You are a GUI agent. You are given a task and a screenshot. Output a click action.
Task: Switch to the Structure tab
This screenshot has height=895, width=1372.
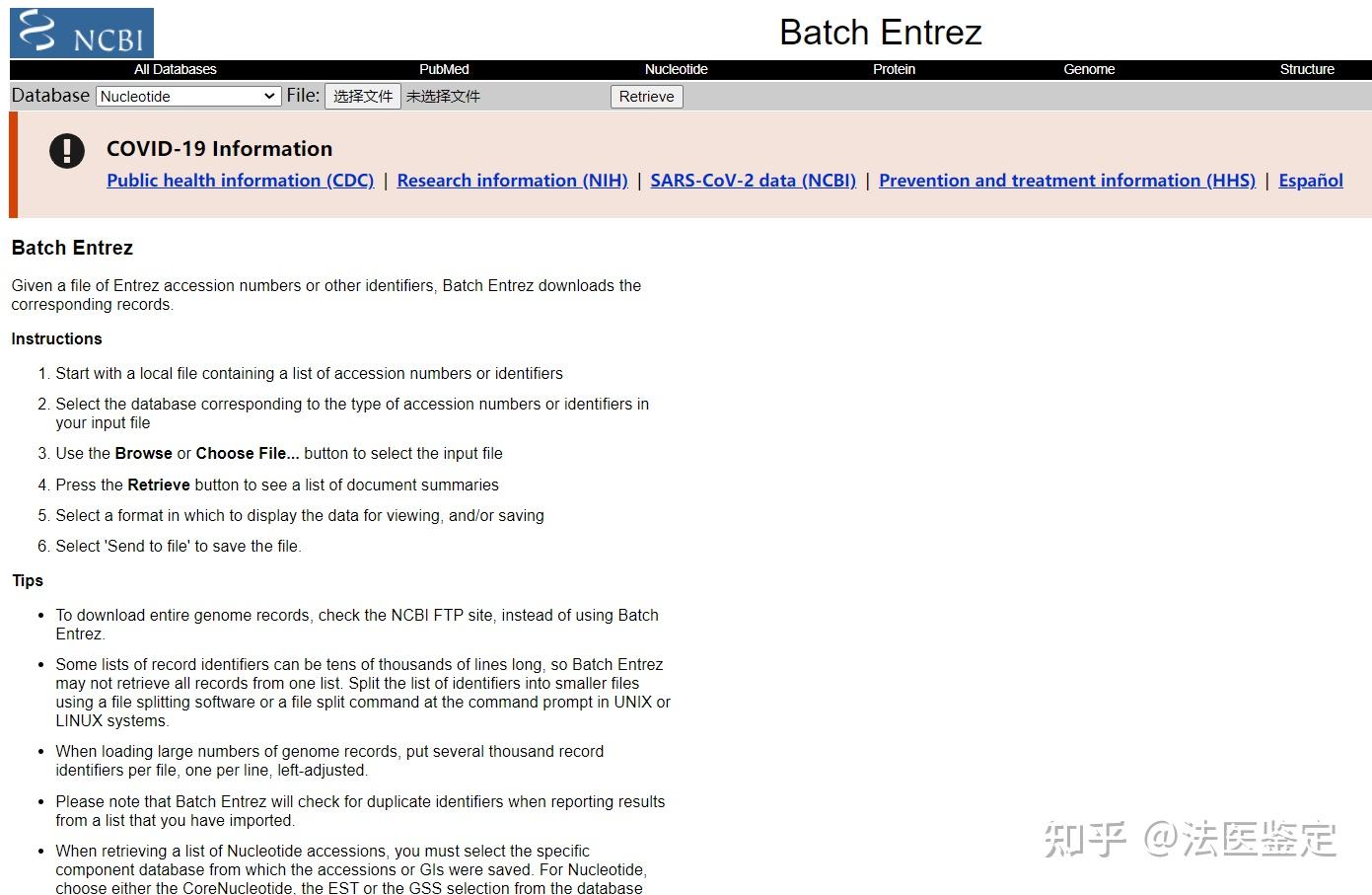click(1307, 69)
